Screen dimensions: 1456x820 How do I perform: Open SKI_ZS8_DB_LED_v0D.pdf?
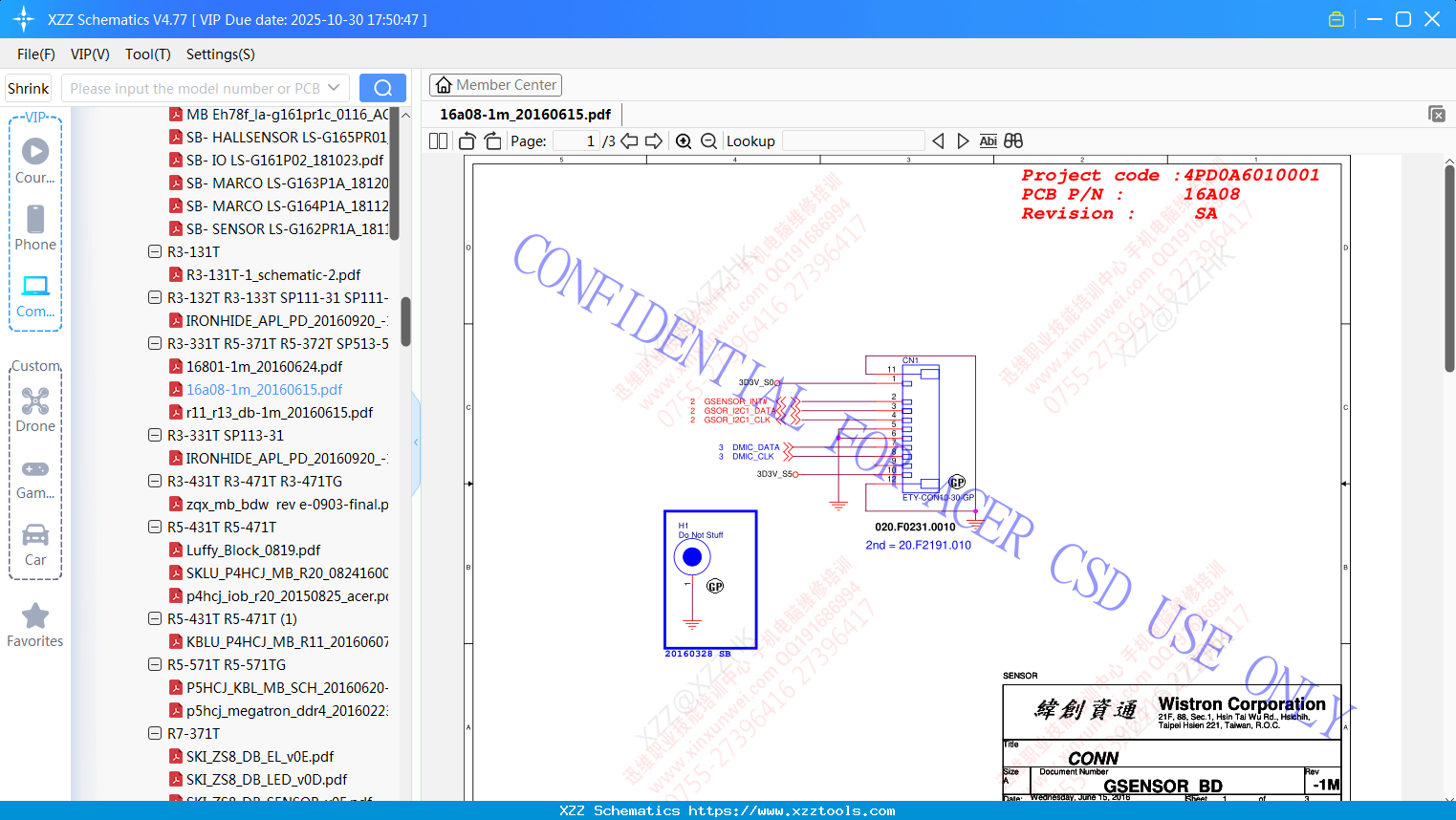[267, 779]
